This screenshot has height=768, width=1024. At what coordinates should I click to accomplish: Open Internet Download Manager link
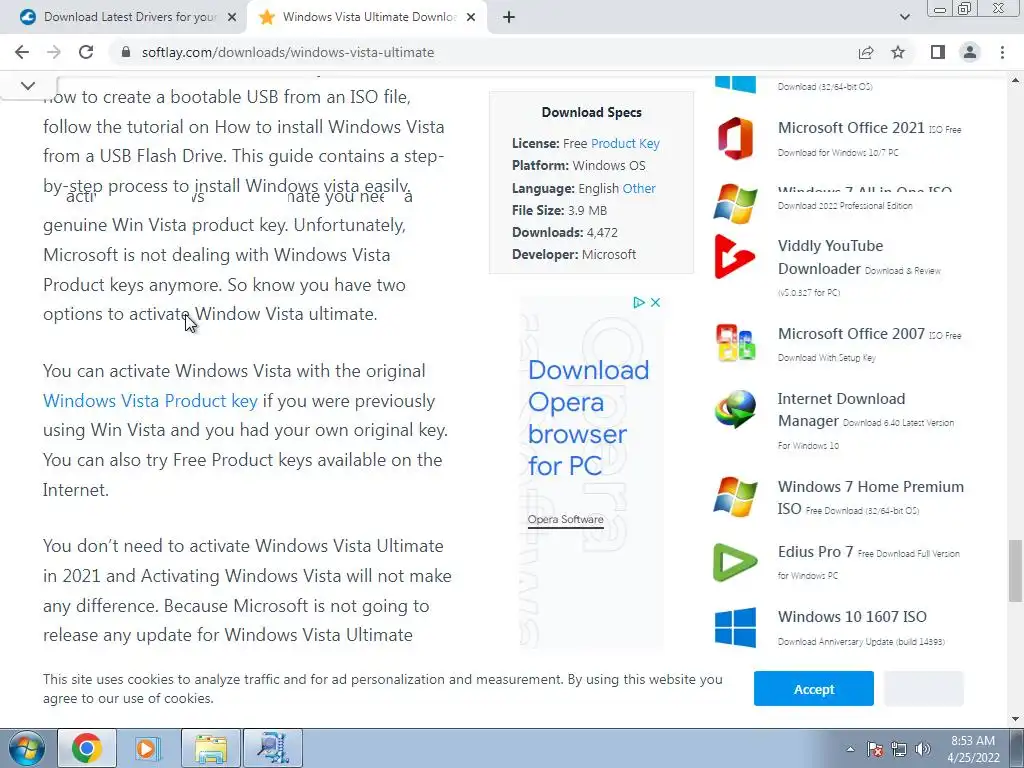pos(841,409)
